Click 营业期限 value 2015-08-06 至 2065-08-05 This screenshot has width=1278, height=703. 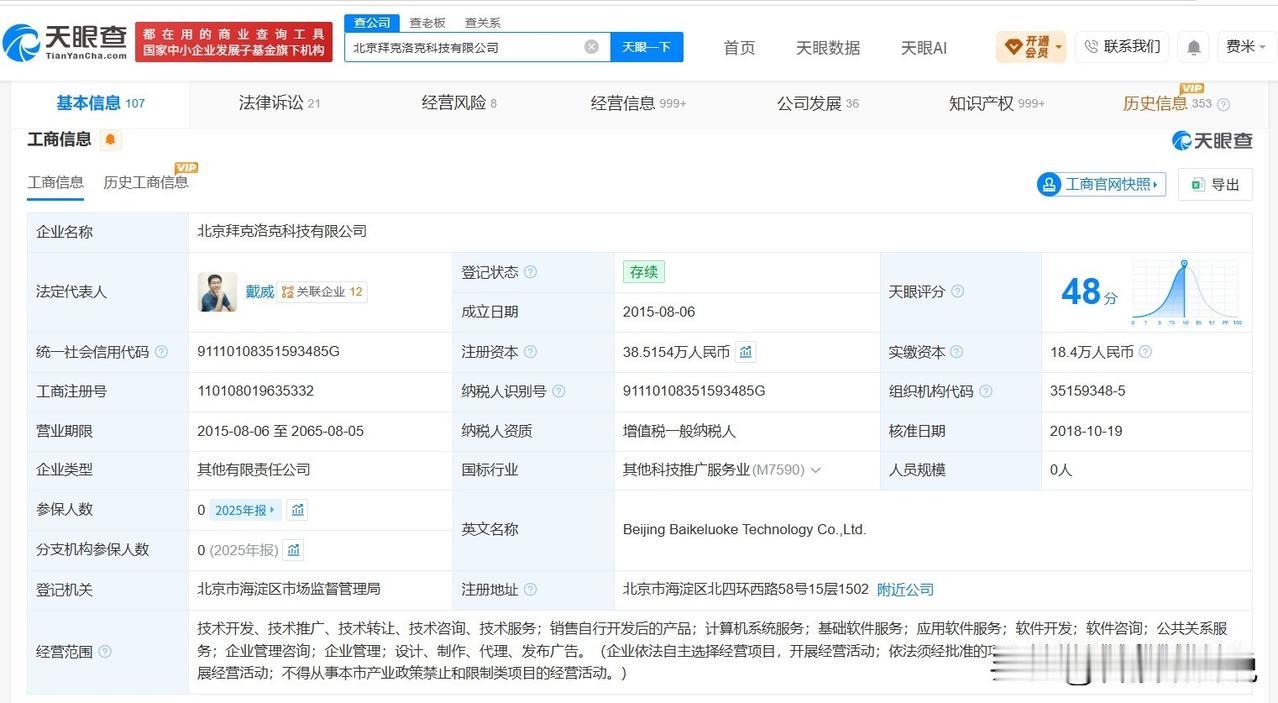281,431
